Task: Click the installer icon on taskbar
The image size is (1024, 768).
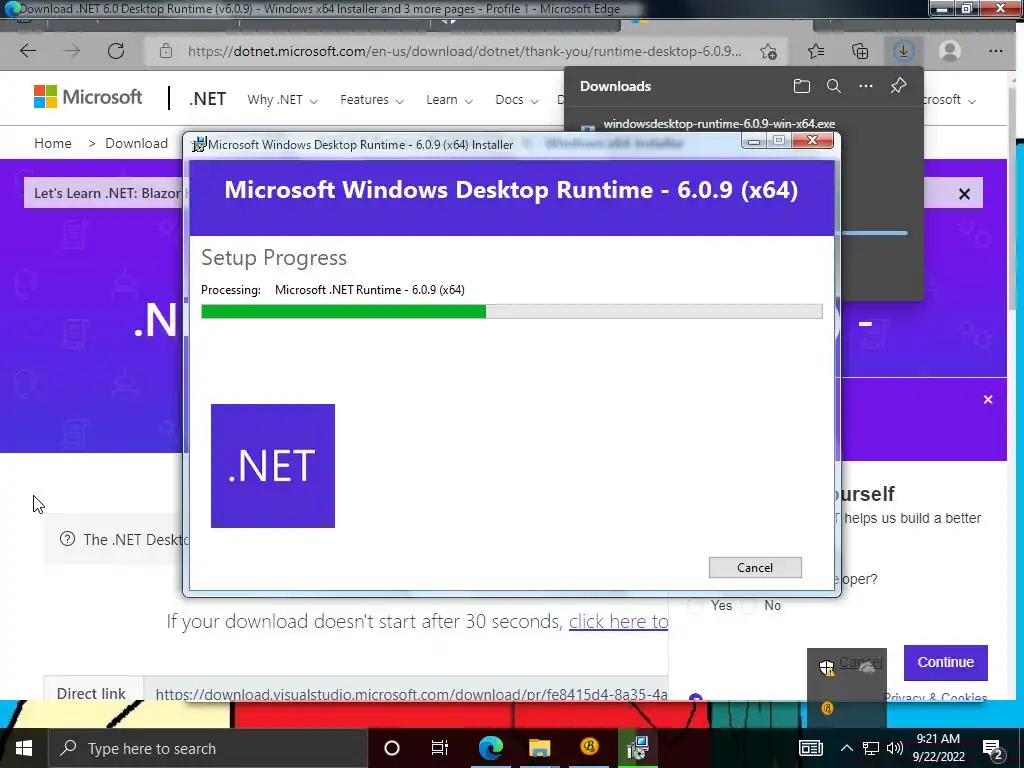Action: [637, 748]
